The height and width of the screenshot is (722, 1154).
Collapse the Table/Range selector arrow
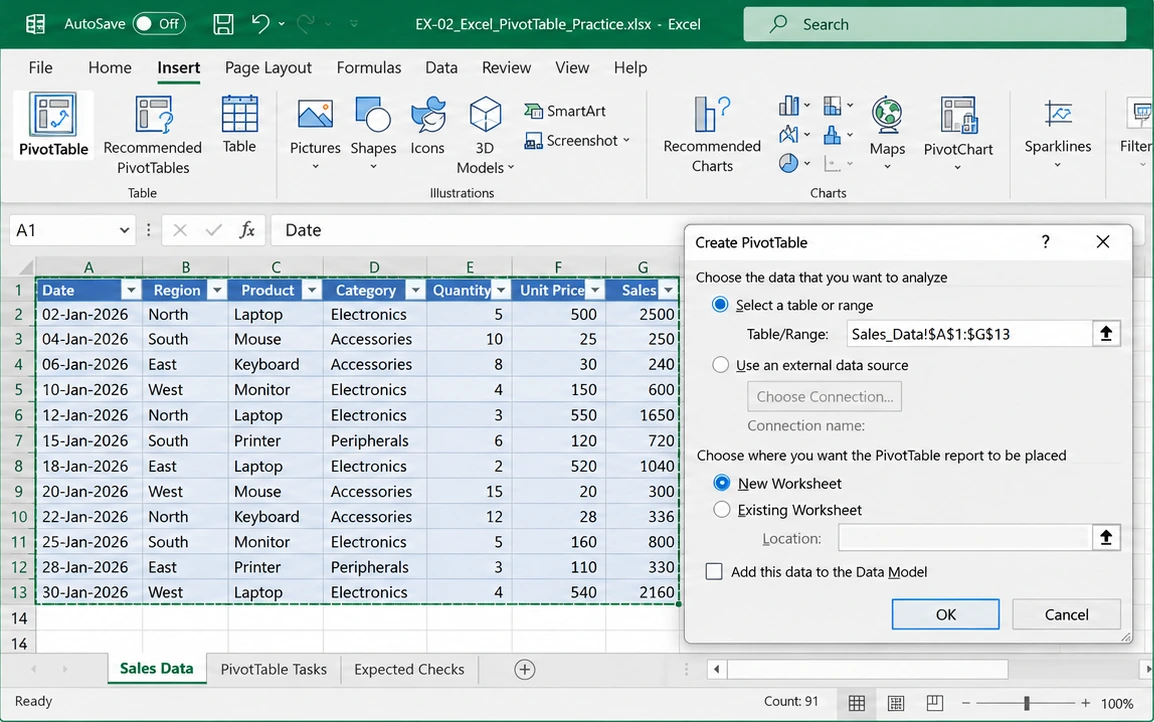click(1105, 334)
